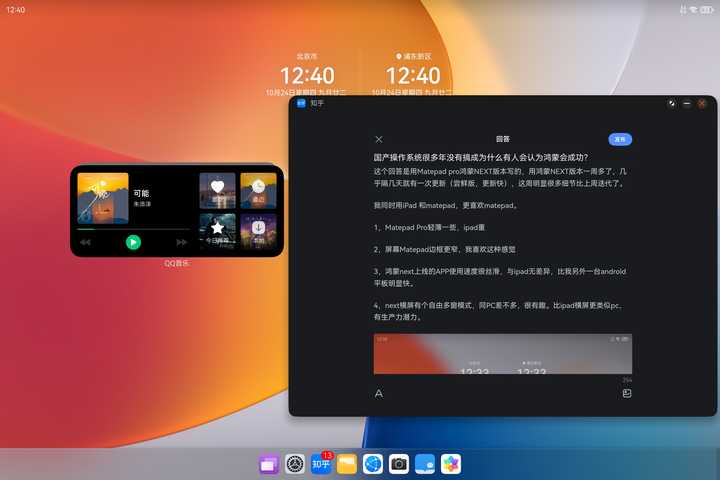Screen dimensions: 720x480
Task: Click the paragraph starting with 2、屏幕Matepad
Action: [x=444, y=249]
